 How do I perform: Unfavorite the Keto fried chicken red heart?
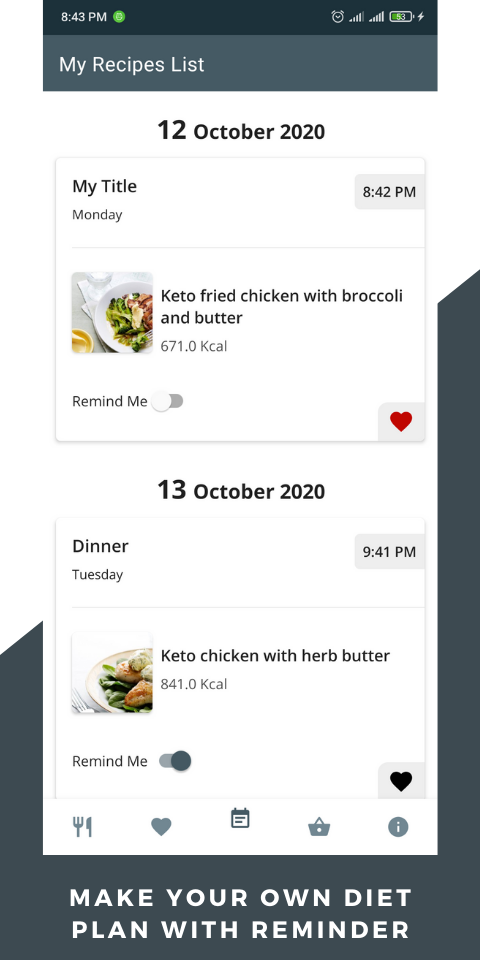[401, 422]
